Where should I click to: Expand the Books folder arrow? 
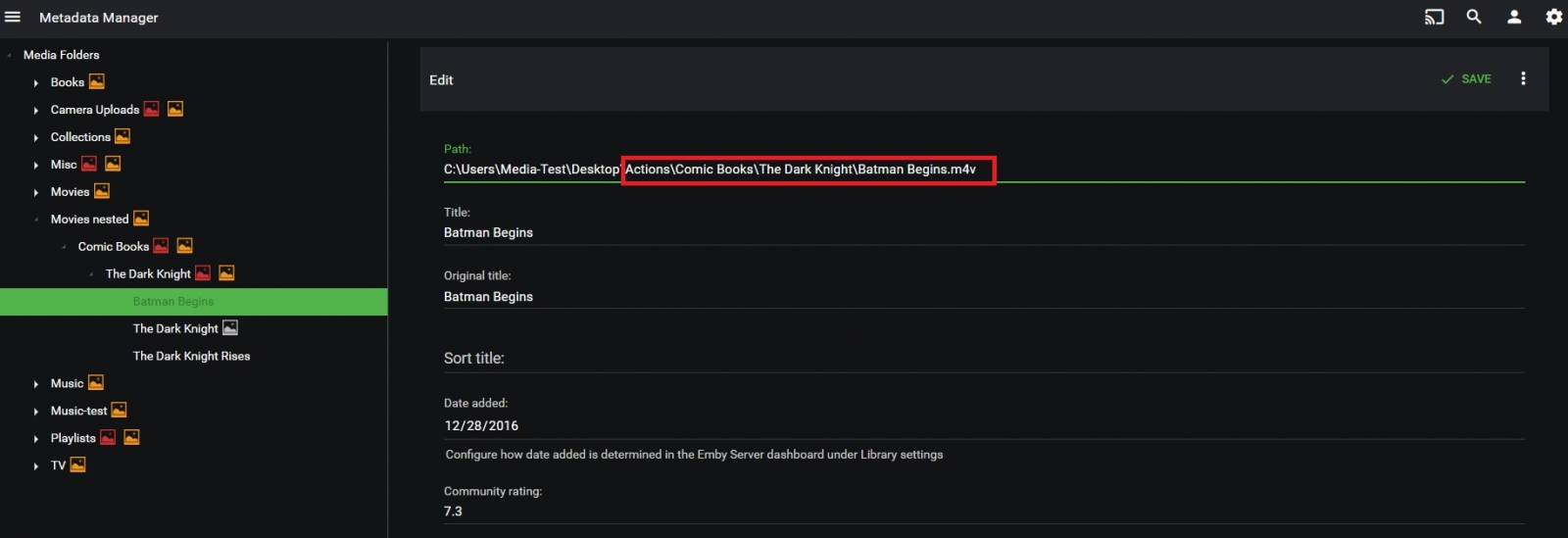pyautogui.click(x=36, y=82)
